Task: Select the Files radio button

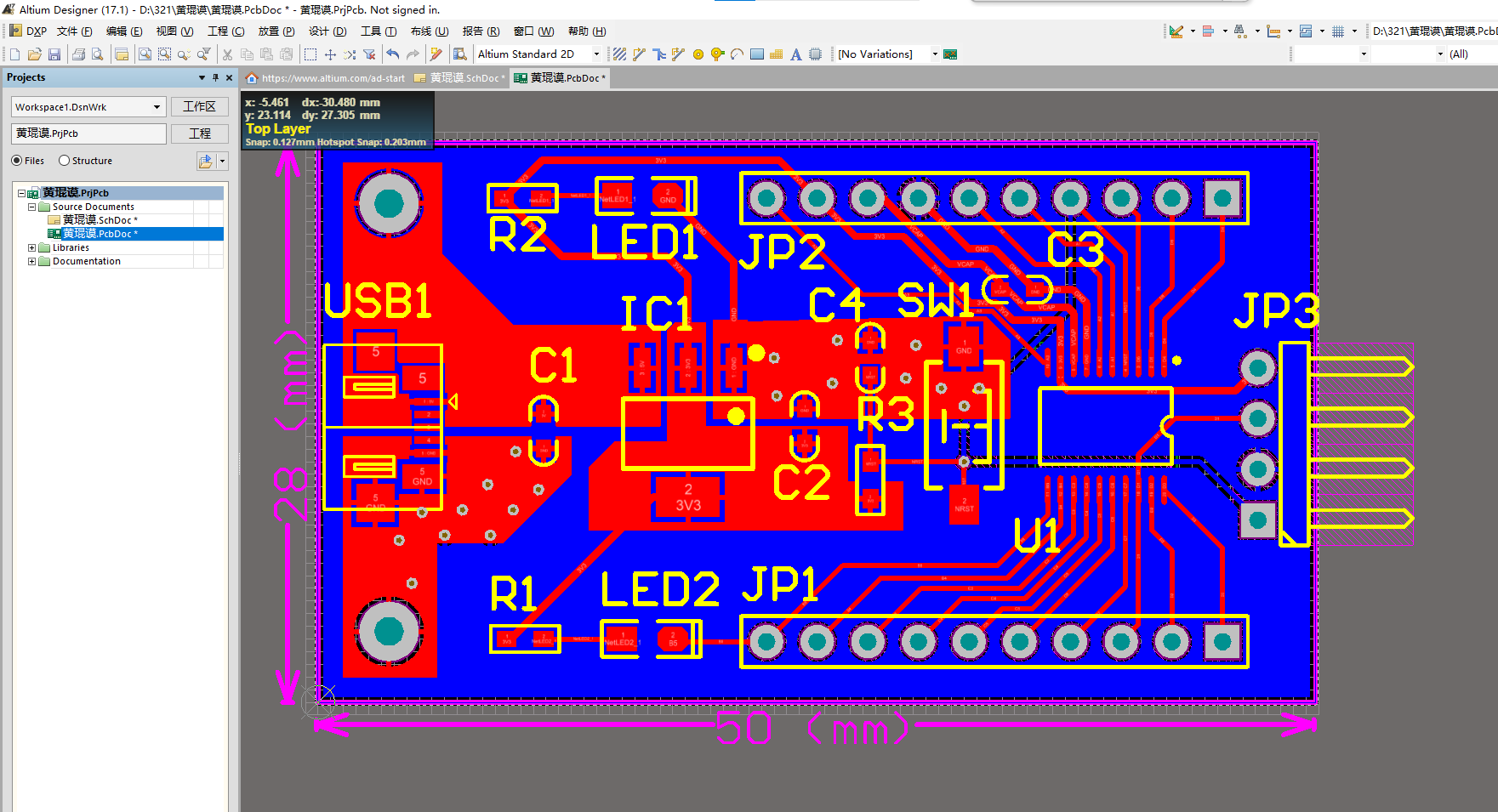Action: coord(17,161)
